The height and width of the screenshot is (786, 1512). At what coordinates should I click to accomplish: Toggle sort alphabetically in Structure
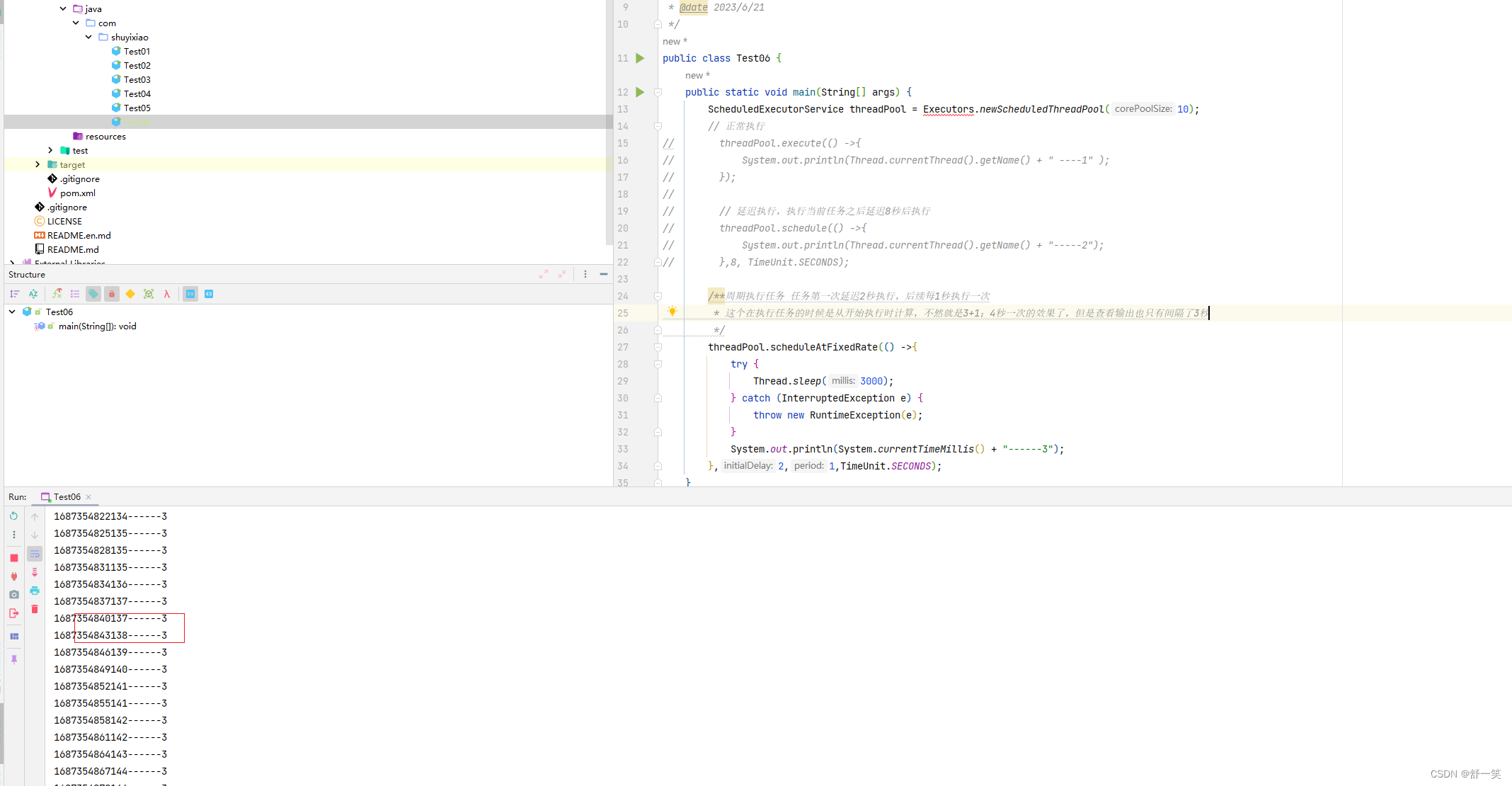click(x=33, y=294)
